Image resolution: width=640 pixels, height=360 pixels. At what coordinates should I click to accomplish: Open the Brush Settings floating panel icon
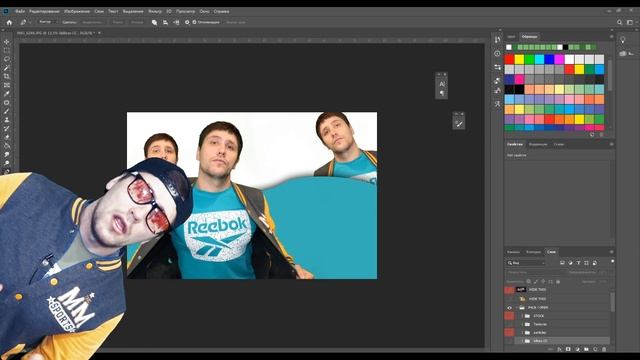459,123
